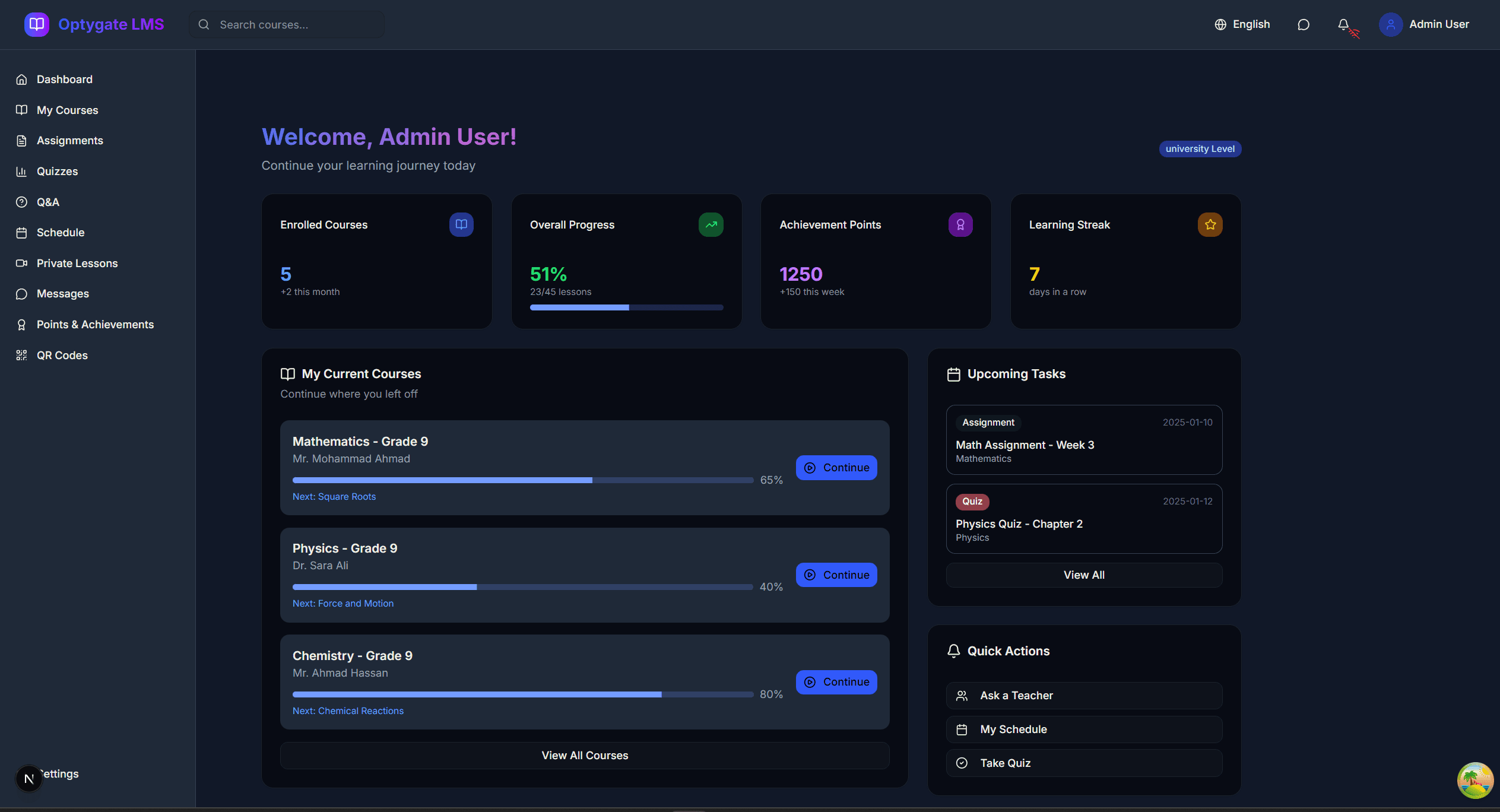
Task: Click the globe language icon
Action: coord(1220,24)
